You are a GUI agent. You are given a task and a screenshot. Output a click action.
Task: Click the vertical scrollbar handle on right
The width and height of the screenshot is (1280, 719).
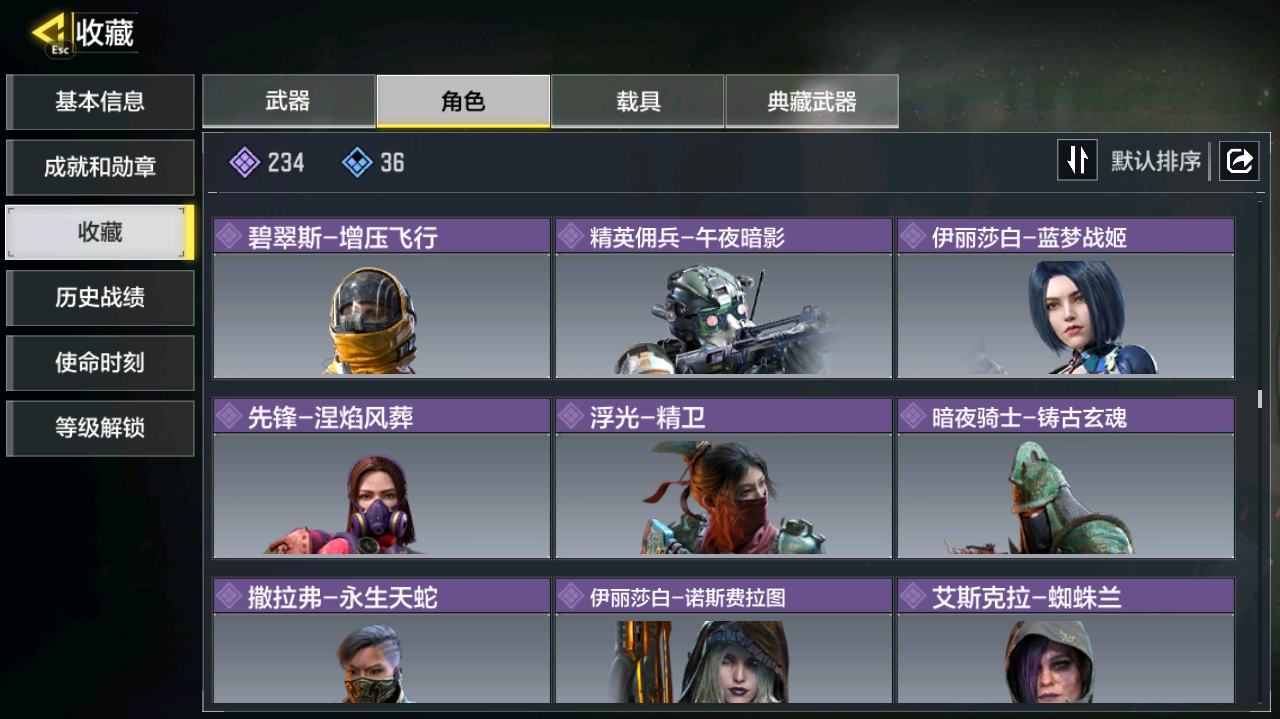1260,399
